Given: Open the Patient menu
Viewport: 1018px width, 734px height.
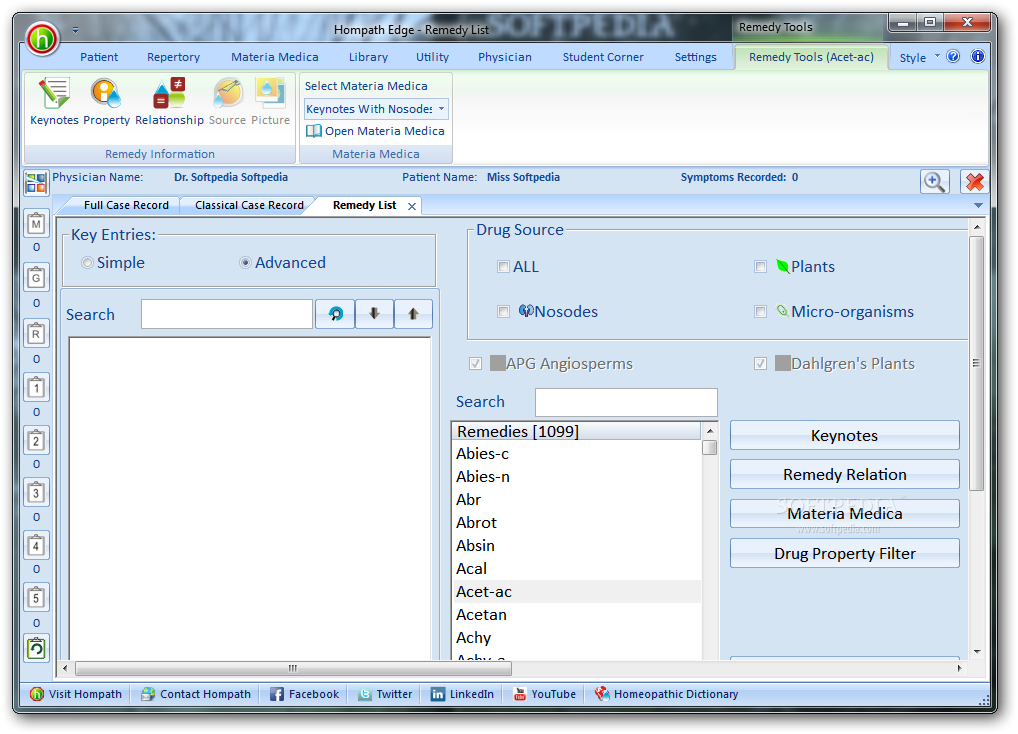Looking at the screenshot, I should click(99, 57).
